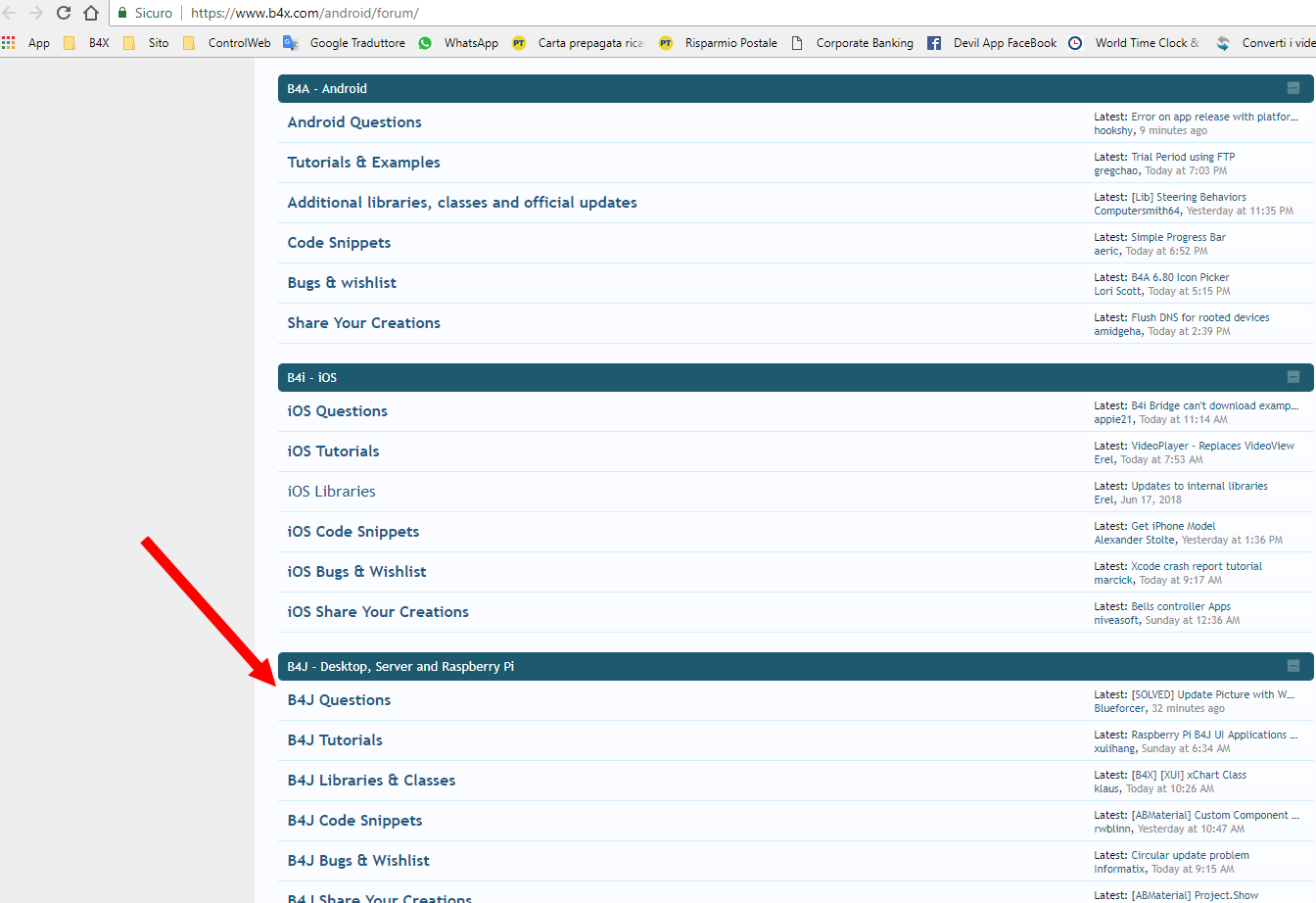The image size is (1316, 903).
Task: Open the ControlWeb bookmark folder
Action: [227, 43]
